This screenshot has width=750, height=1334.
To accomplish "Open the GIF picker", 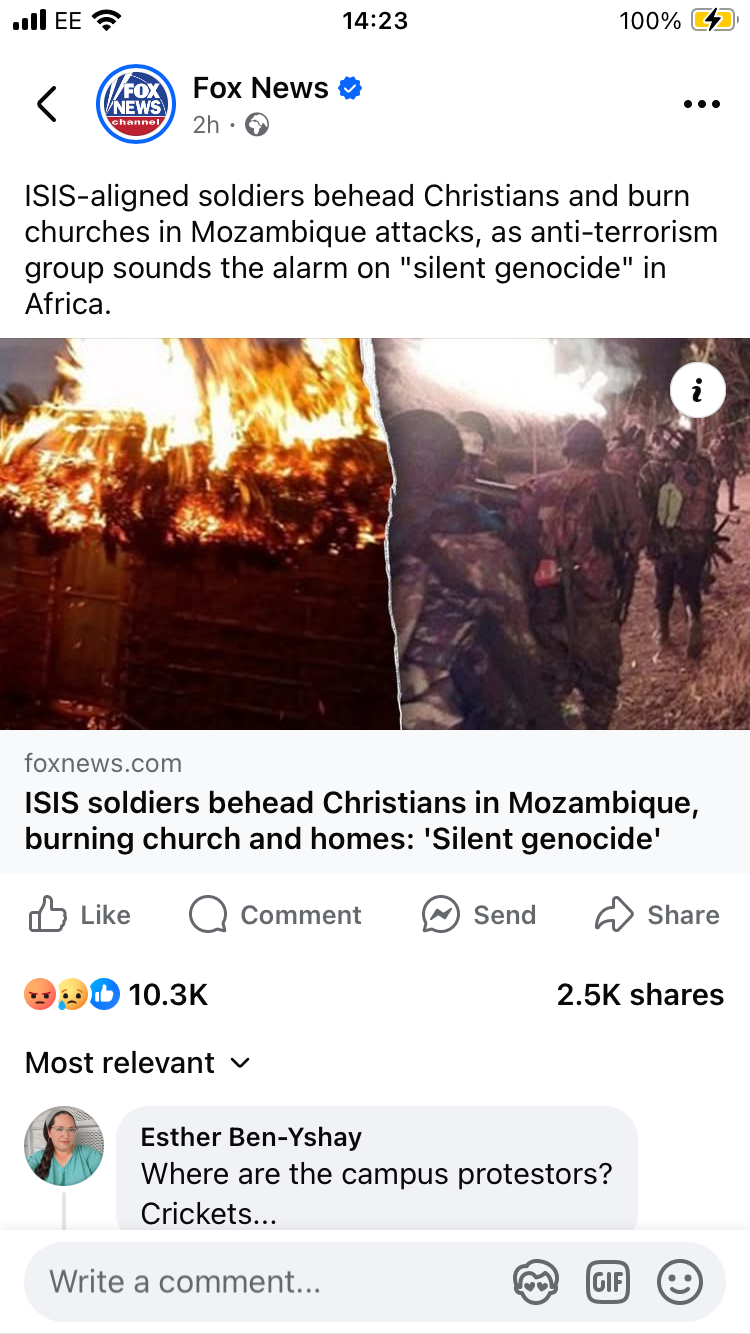I will click(607, 1282).
